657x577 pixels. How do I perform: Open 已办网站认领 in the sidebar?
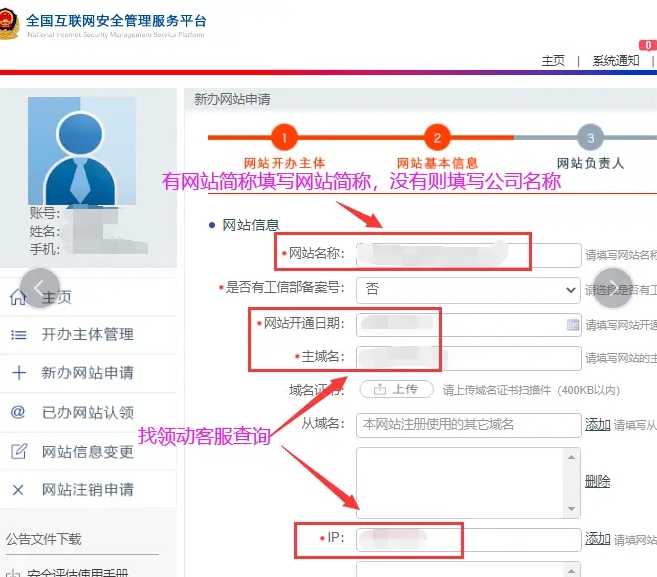click(88, 412)
